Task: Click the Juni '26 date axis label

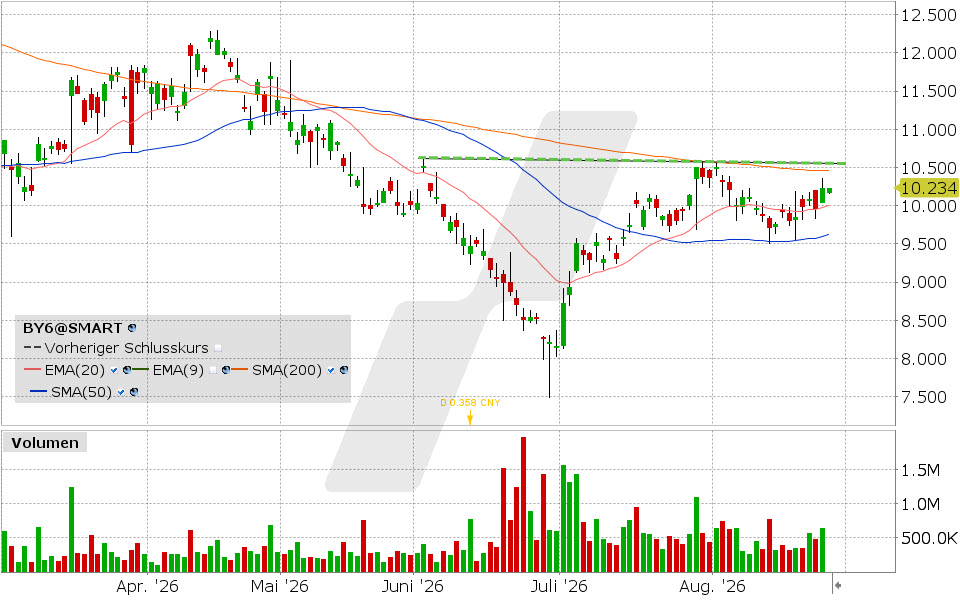Action: click(413, 586)
